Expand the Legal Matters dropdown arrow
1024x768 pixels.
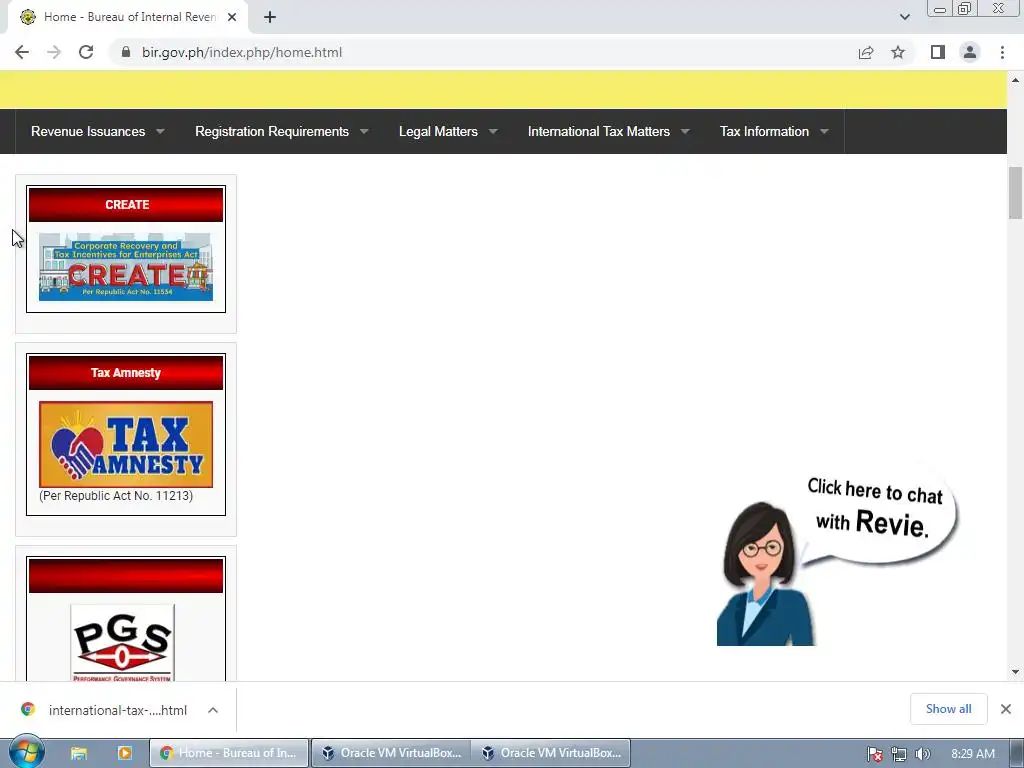[x=493, y=131]
